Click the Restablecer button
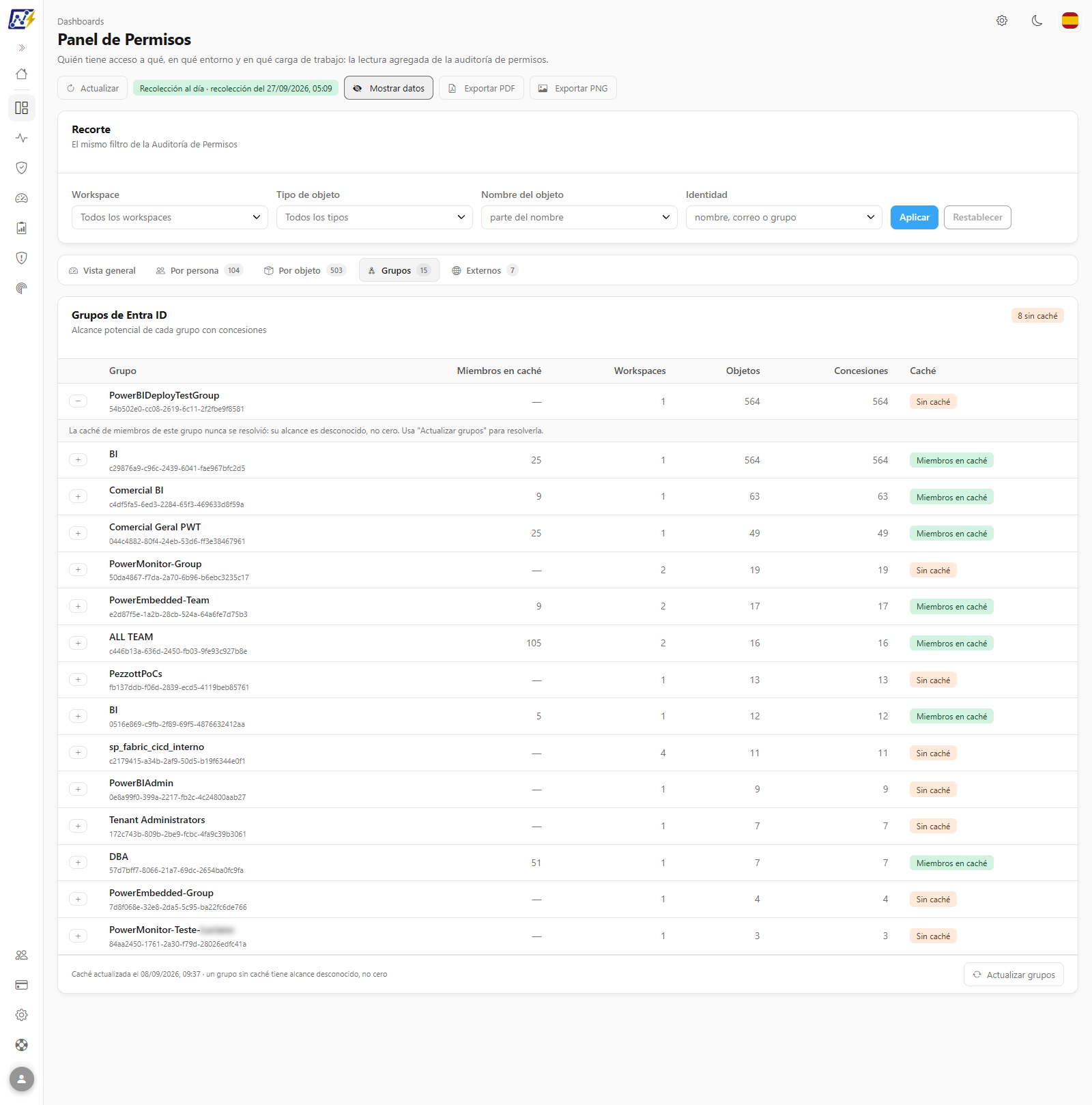1092x1105 pixels. pyautogui.click(x=977, y=217)
